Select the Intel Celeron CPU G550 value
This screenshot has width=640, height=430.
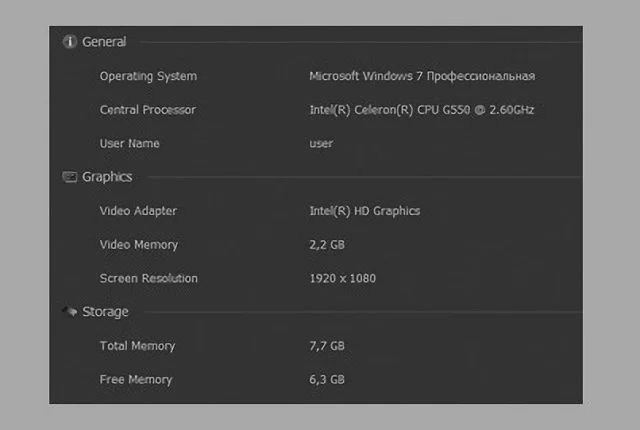point(422,110)
